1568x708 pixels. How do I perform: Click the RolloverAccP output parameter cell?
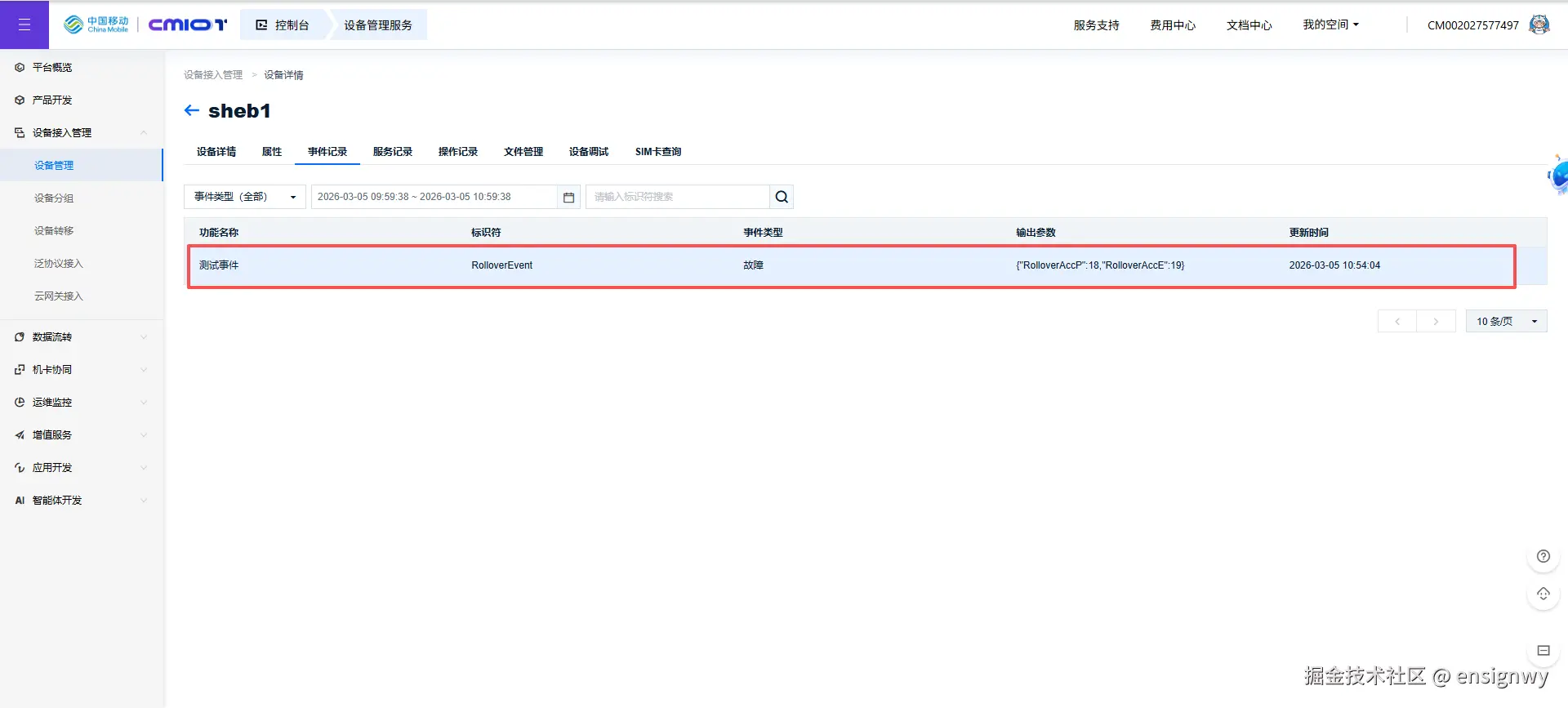1100,265
